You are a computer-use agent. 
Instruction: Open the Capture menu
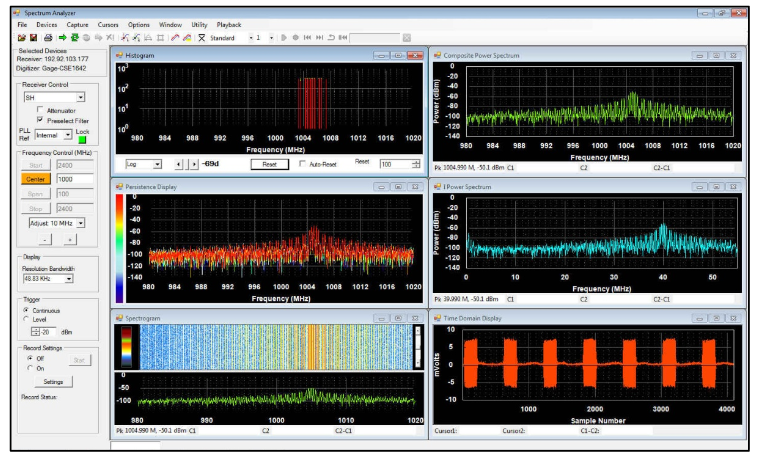point(77,24)
